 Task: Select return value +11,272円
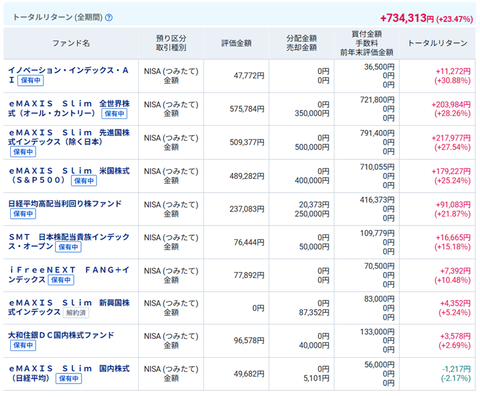(x=453, y=71)
